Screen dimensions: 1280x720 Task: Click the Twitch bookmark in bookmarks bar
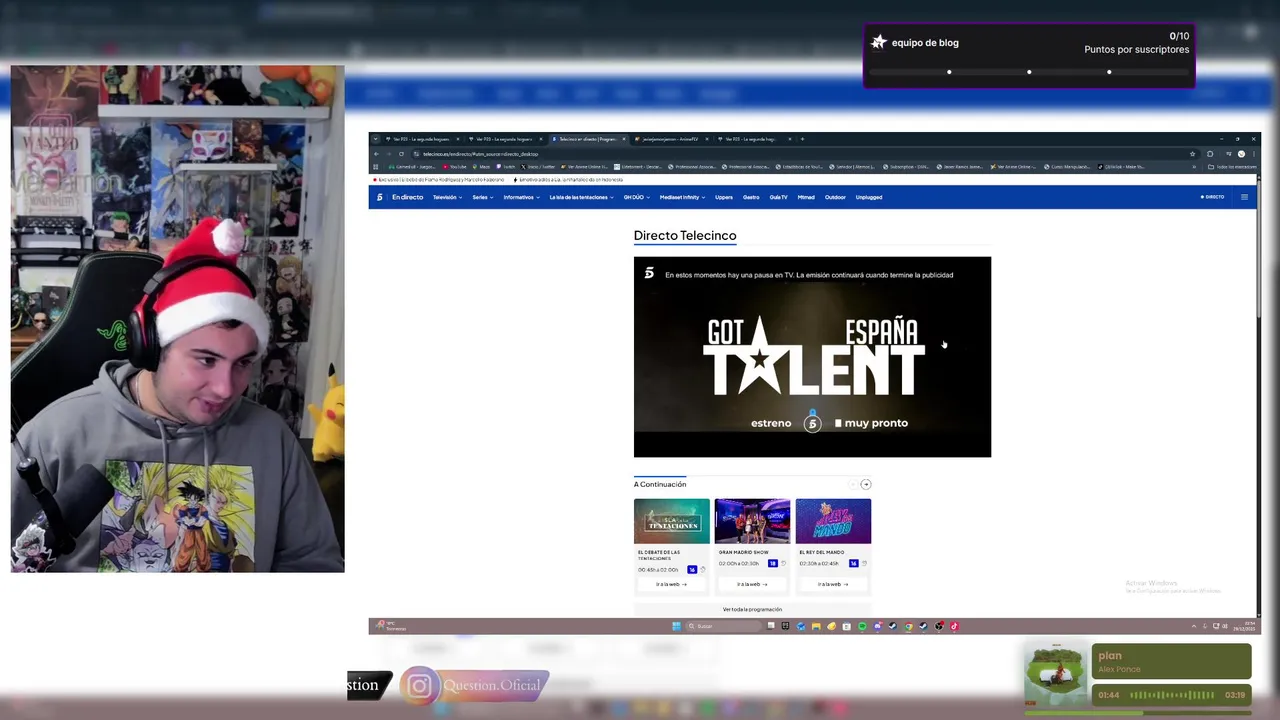tap(506, 166)
